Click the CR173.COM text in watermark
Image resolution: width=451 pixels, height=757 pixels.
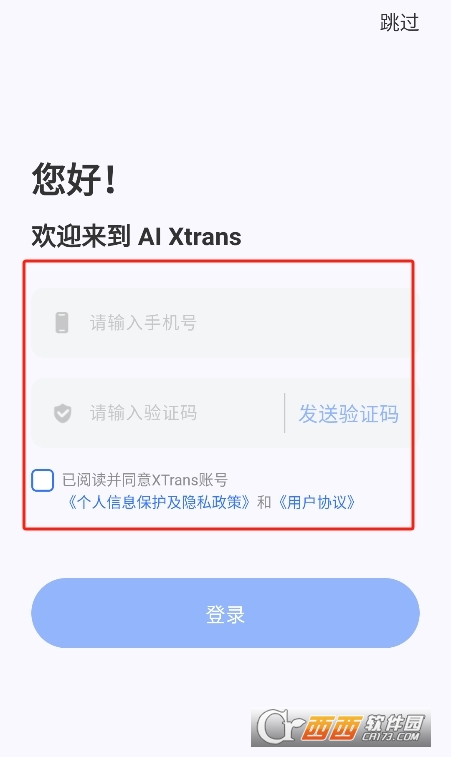point(392,737)
